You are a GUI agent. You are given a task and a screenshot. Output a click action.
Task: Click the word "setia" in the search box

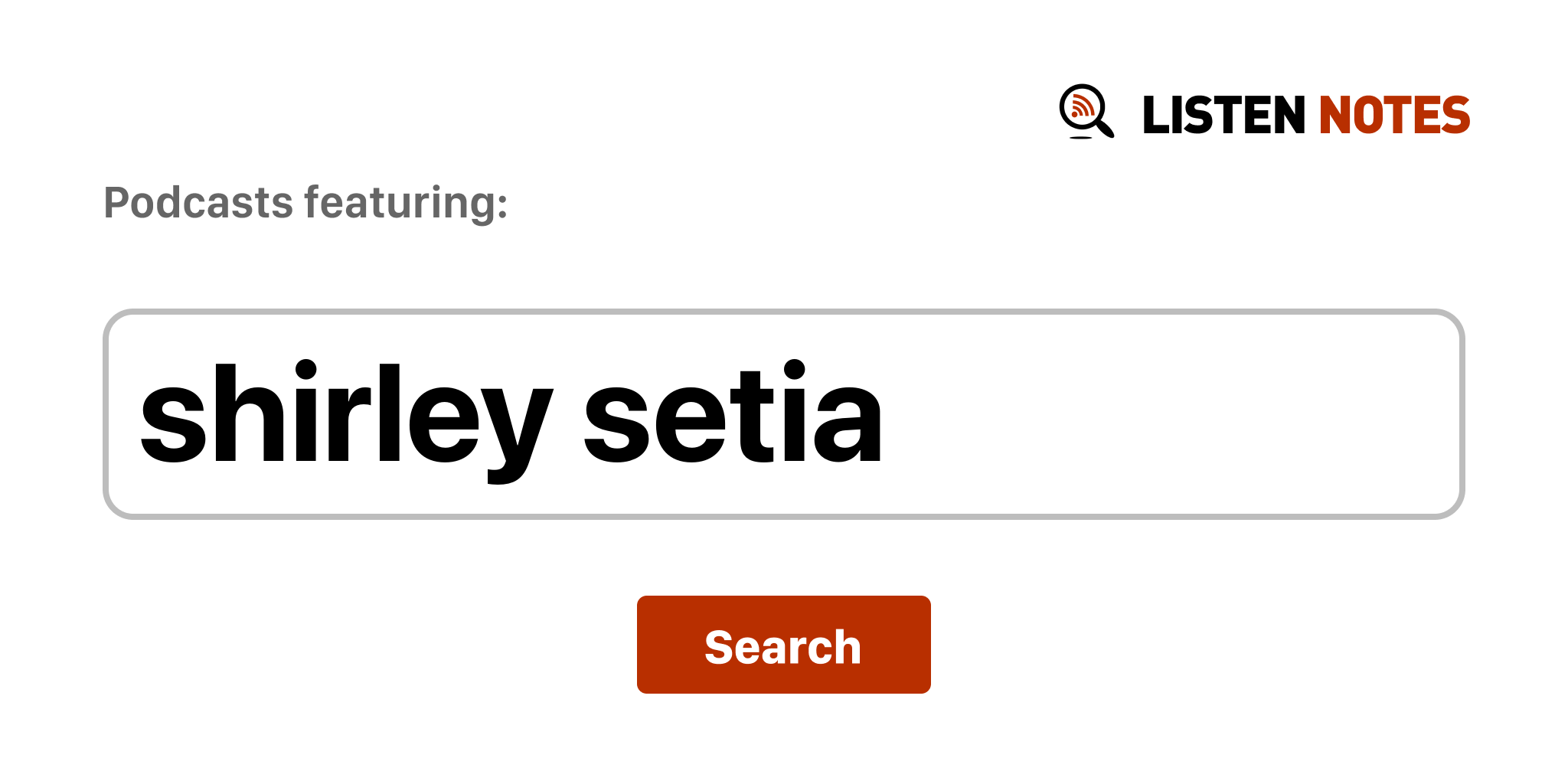point(733,414)
